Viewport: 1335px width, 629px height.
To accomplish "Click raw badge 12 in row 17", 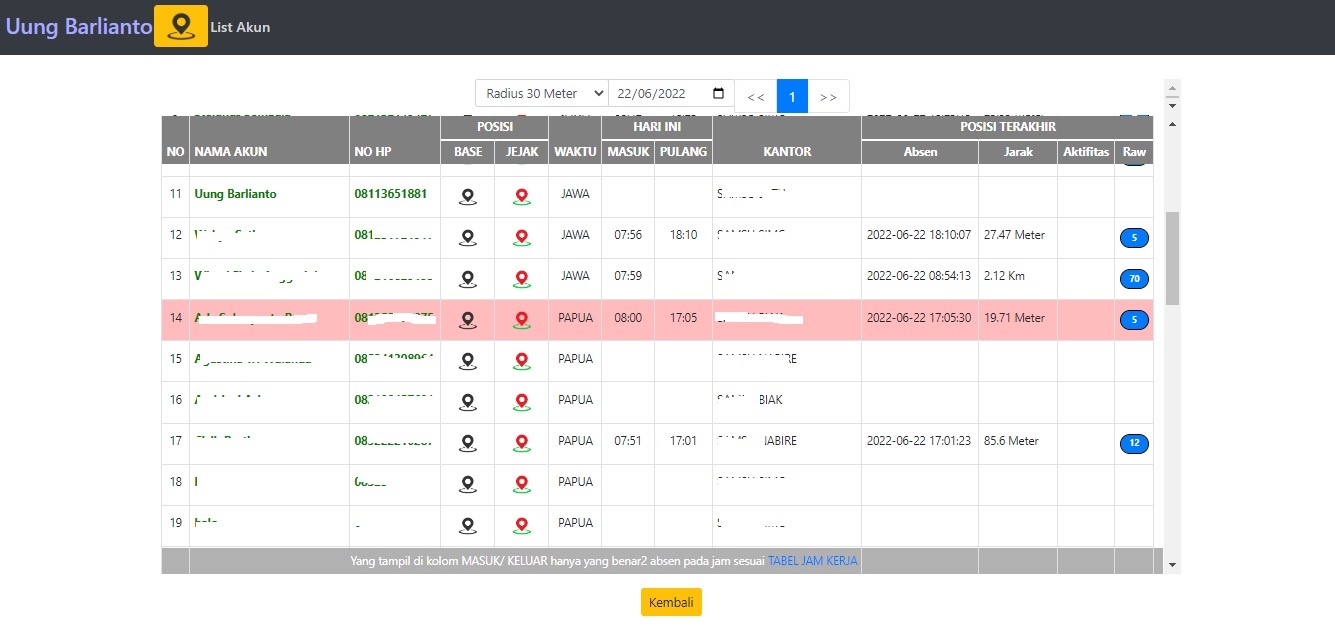I will pyautogui.click(x=1134, y=443).
